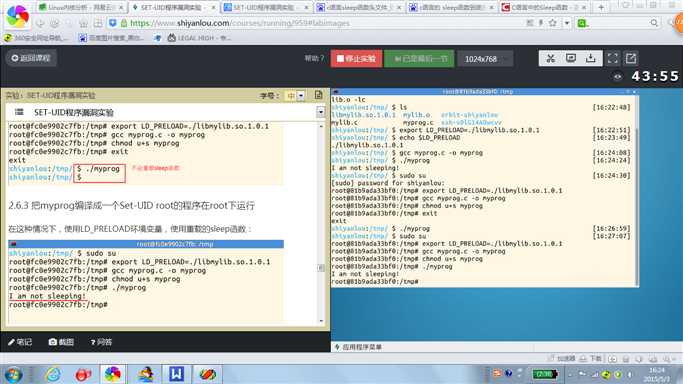Open the 问答 Q&A button
This screenshot has height=384, width=683.
point(101,342)
